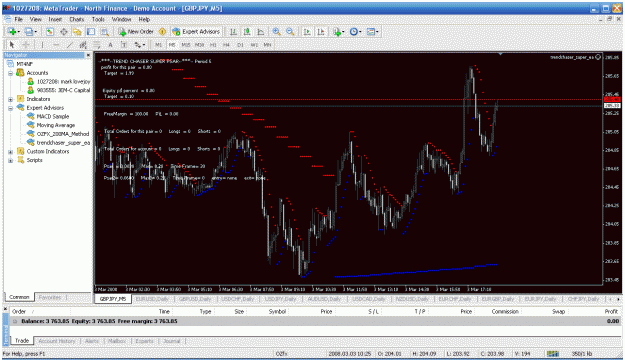Zoom in on the chart
This screenshot has width=625, height=360.
coord(276,31)
